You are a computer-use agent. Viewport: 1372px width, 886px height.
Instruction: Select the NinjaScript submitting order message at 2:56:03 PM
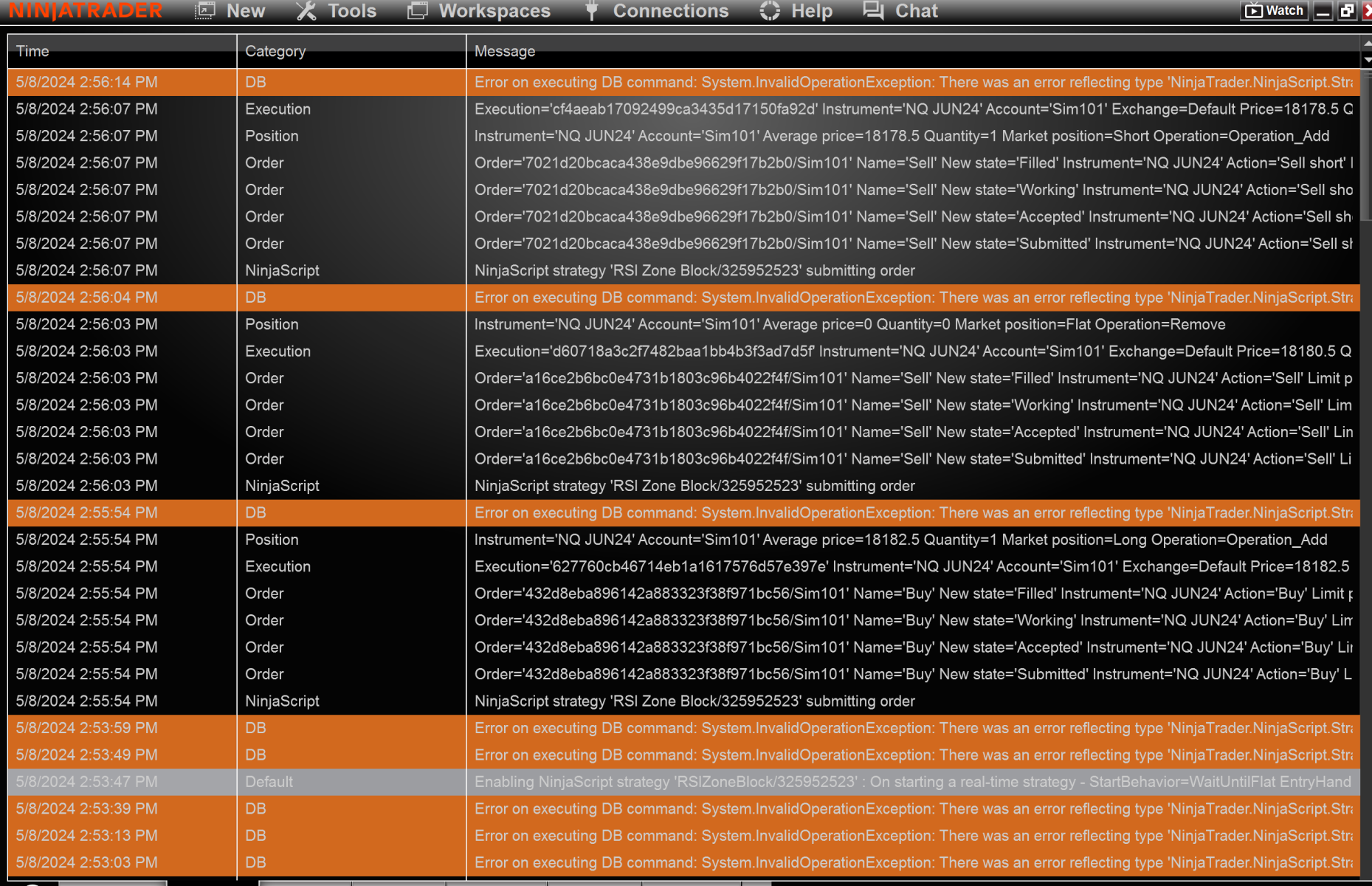pyautogui.click(x=913, y=486)
